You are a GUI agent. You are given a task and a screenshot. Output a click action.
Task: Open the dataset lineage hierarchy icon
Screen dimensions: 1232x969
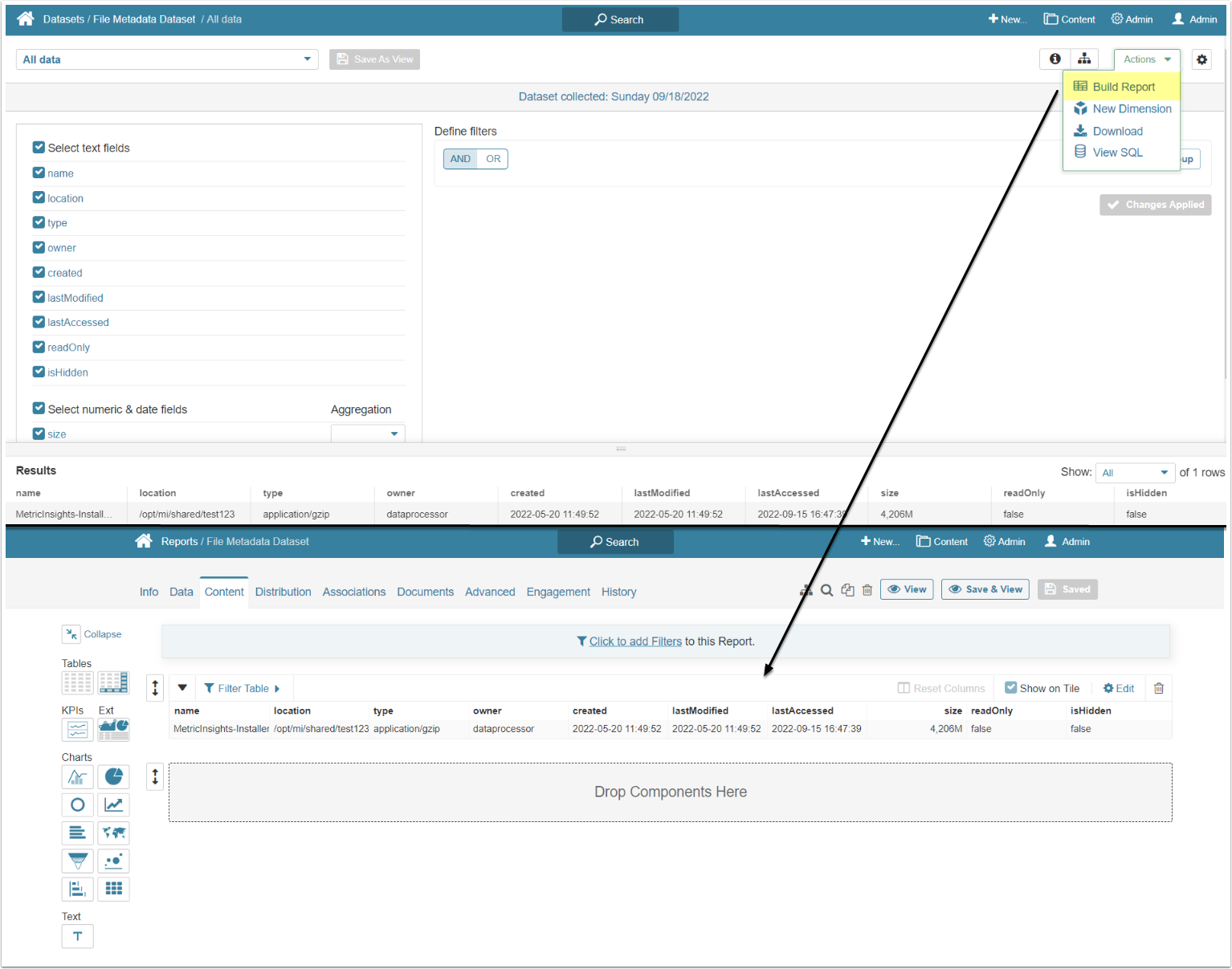pos(1084,59)
